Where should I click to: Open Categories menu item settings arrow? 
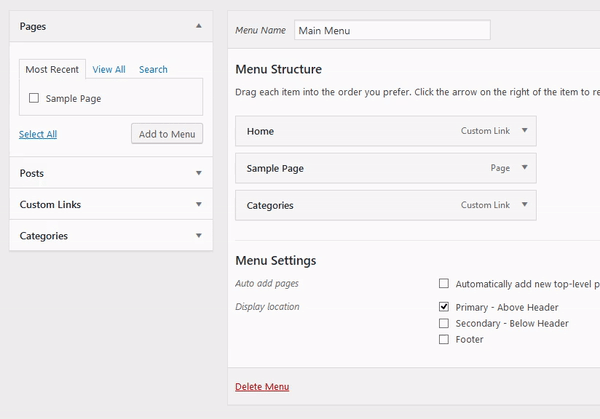(x=524, y=205)
